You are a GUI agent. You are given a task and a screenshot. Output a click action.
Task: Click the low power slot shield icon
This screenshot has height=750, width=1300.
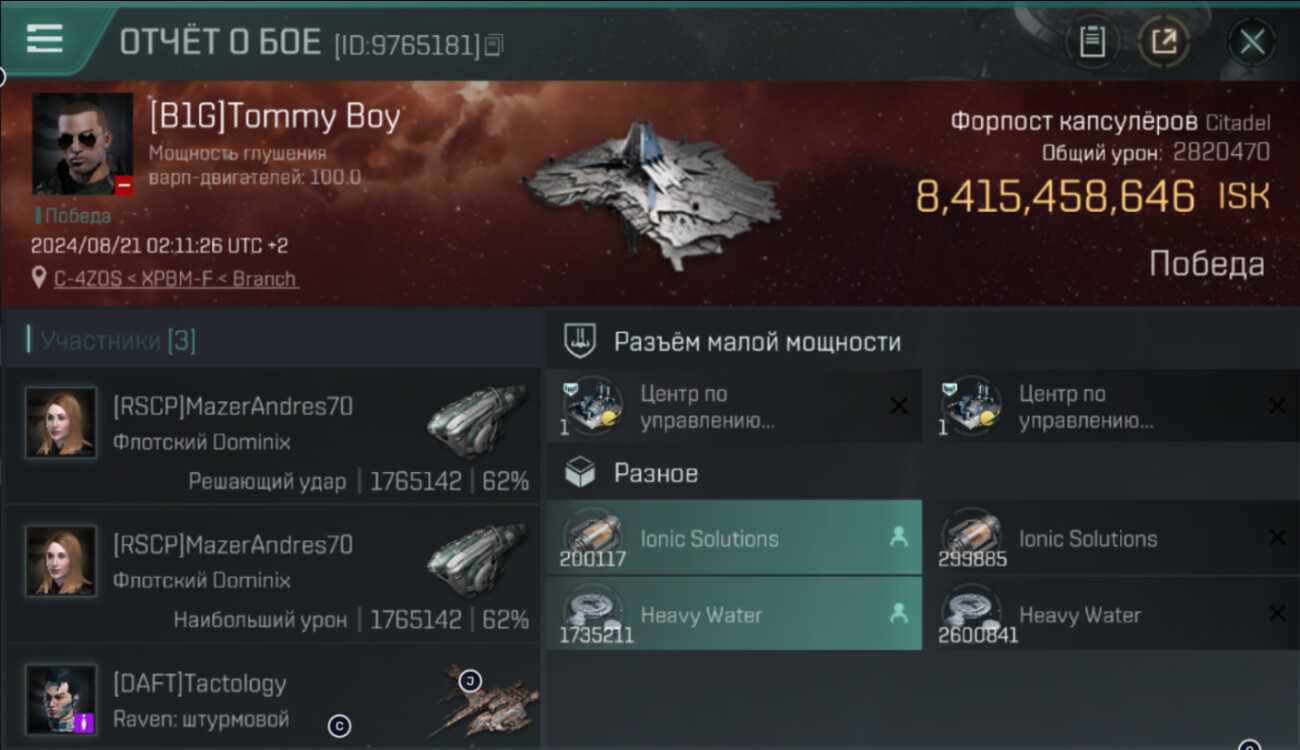[x=580, y=341]
